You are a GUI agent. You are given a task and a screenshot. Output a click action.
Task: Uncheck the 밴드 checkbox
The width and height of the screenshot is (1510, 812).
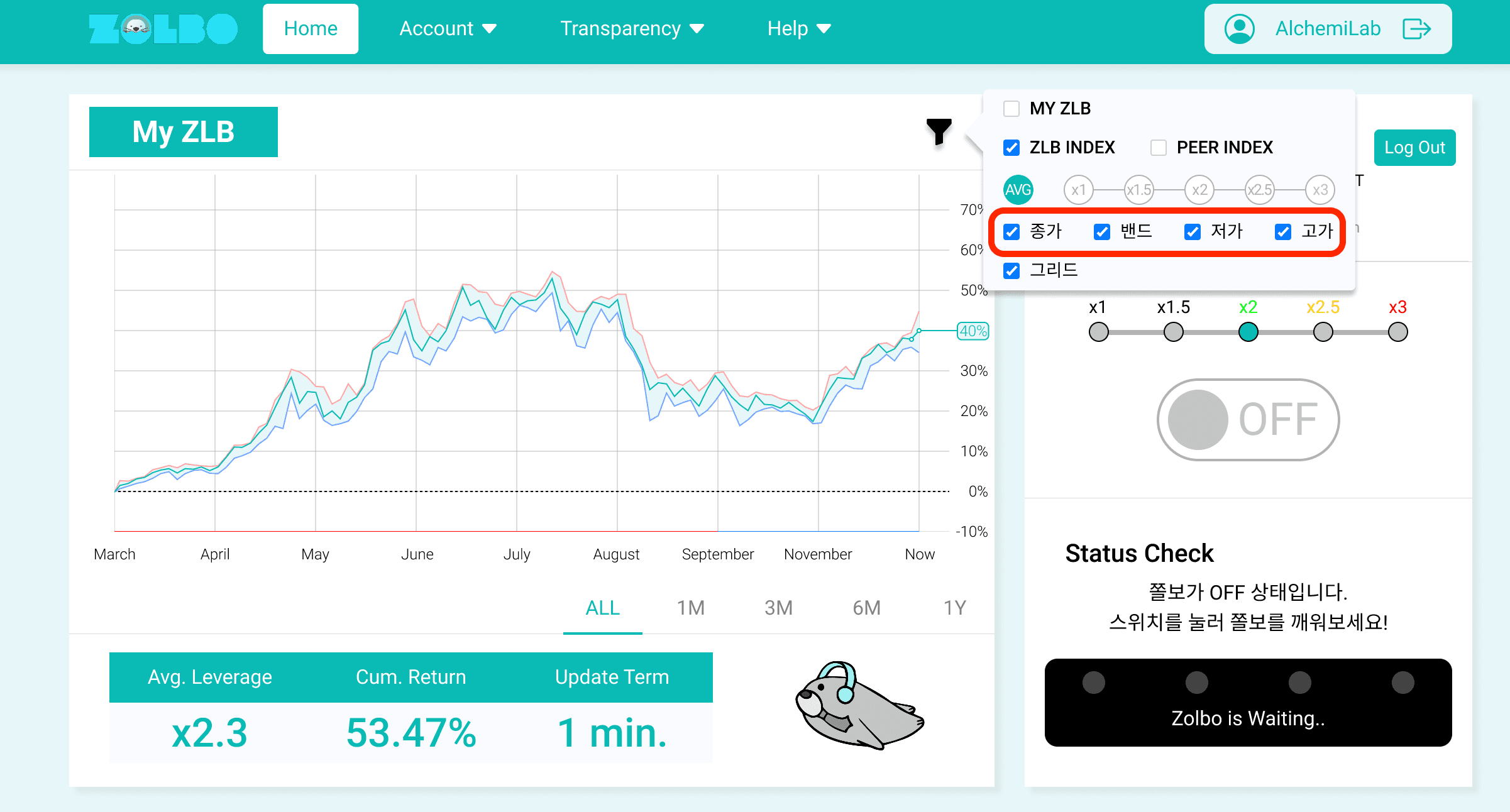(1102, 232)
